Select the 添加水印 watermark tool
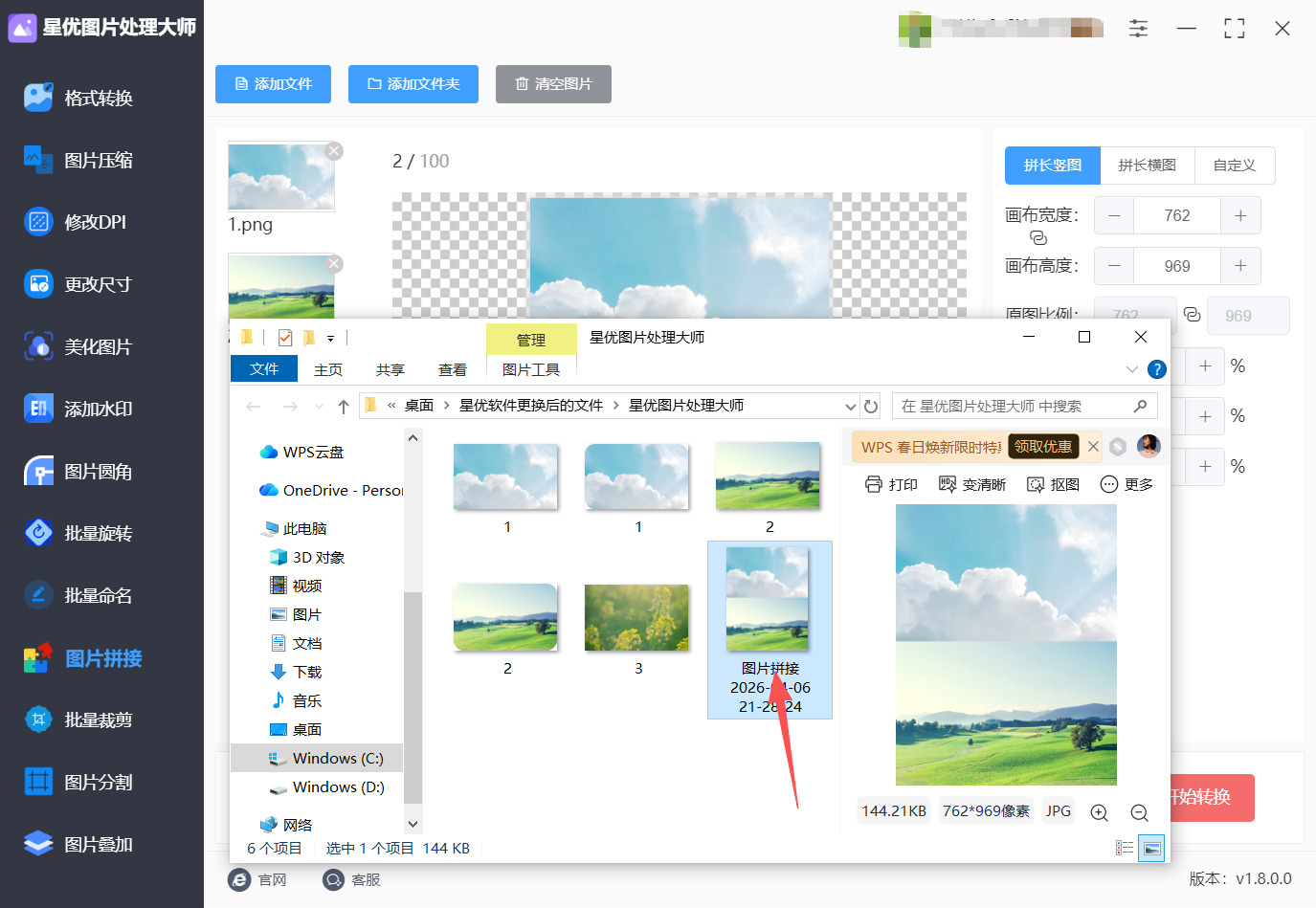Viewport: 1316px width, 908px height. 79,409
